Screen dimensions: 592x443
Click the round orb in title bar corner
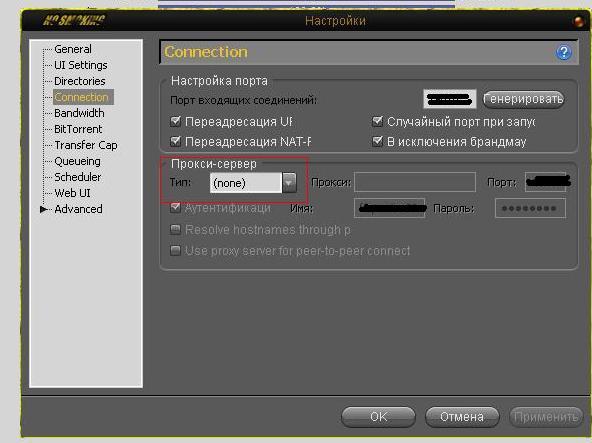coord(578,21)
